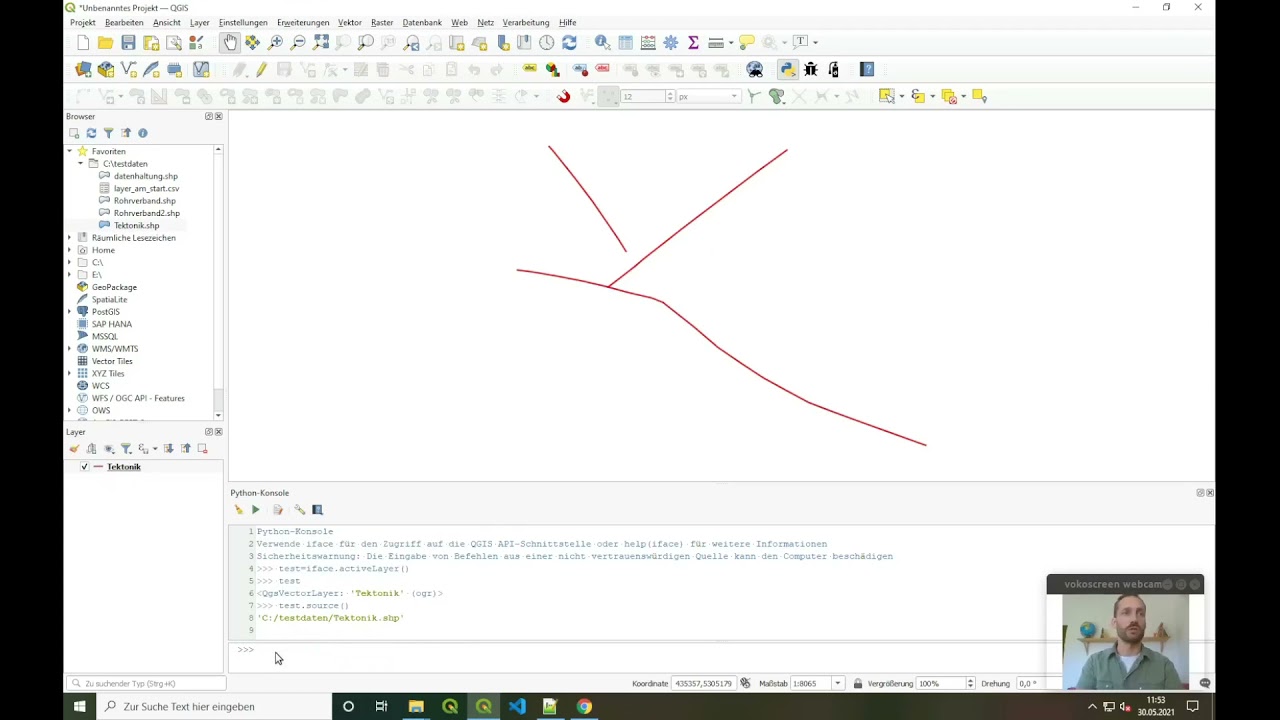This screenshot has height=720, width=1280.
Task: Expand the Home node in Browser
Action: pos(70,250)
